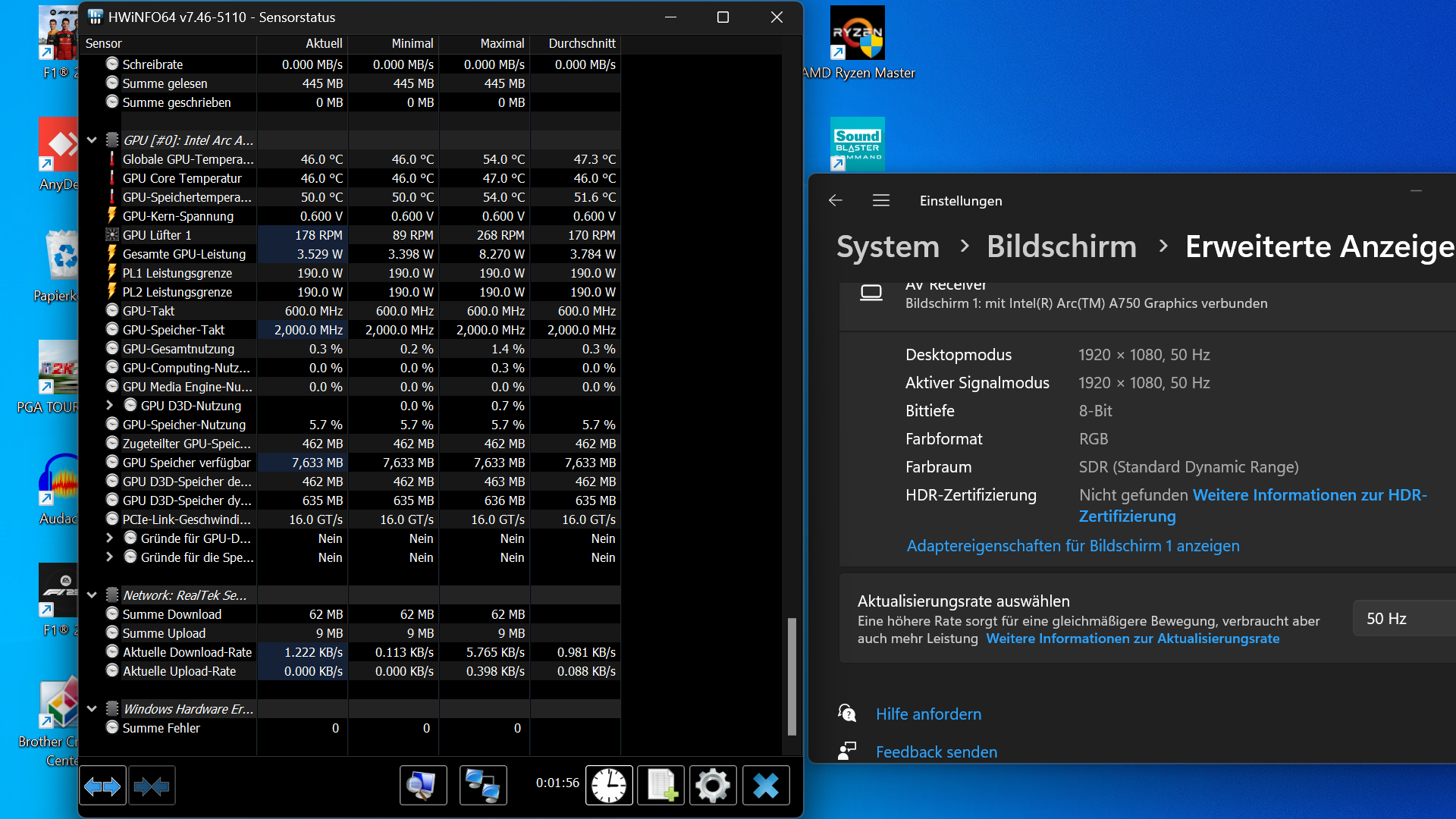Click the expand columns arrows button
1456x819 pixels.
point(102,786)
